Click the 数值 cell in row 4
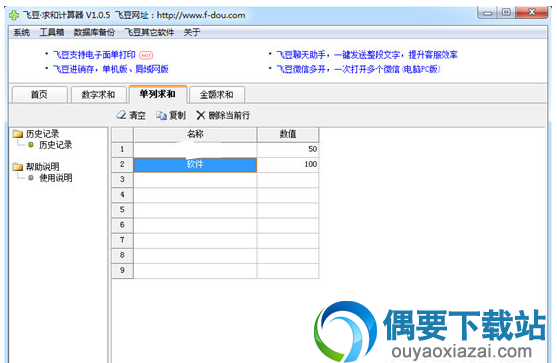The height and width of the screenshot is (363, 557). coord(288,195)
